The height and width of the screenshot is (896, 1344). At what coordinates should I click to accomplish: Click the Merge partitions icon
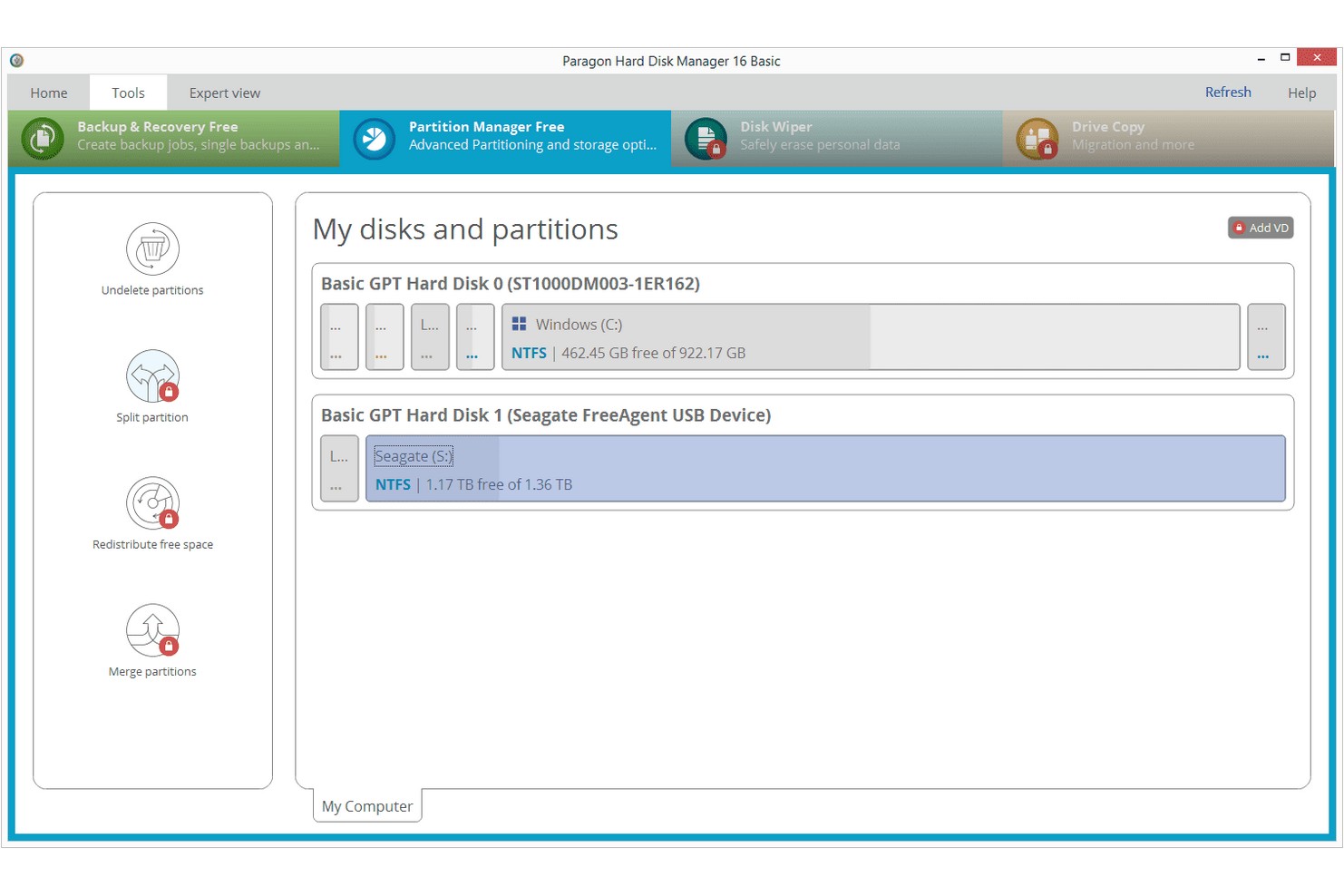pos(152,629)
